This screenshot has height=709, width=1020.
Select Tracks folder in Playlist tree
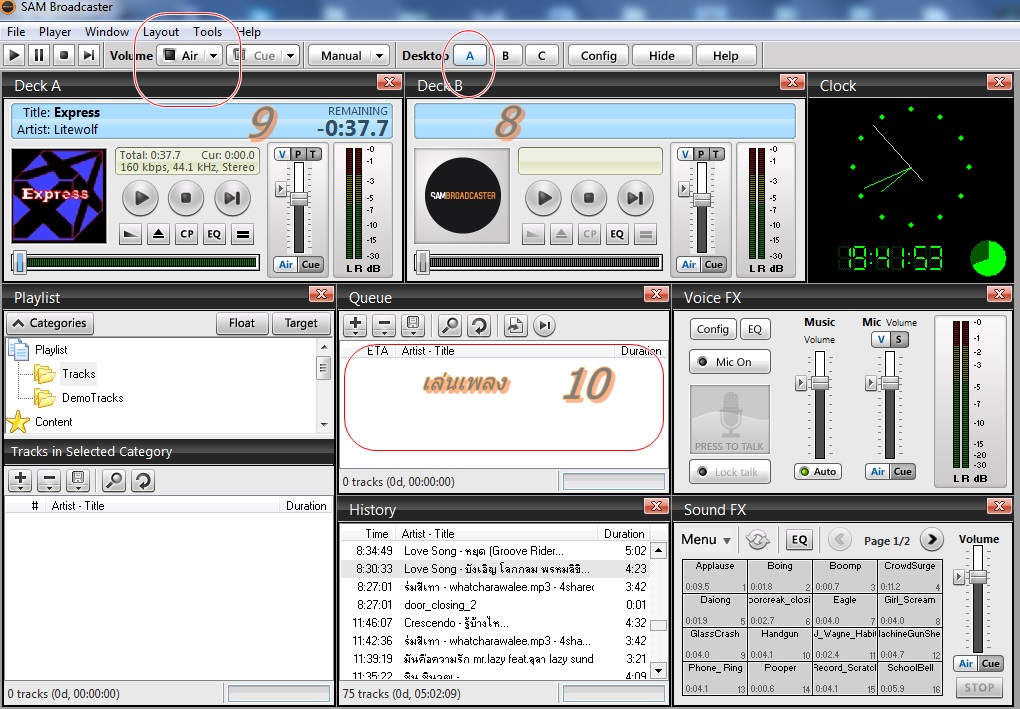click(x=79, y=373)
